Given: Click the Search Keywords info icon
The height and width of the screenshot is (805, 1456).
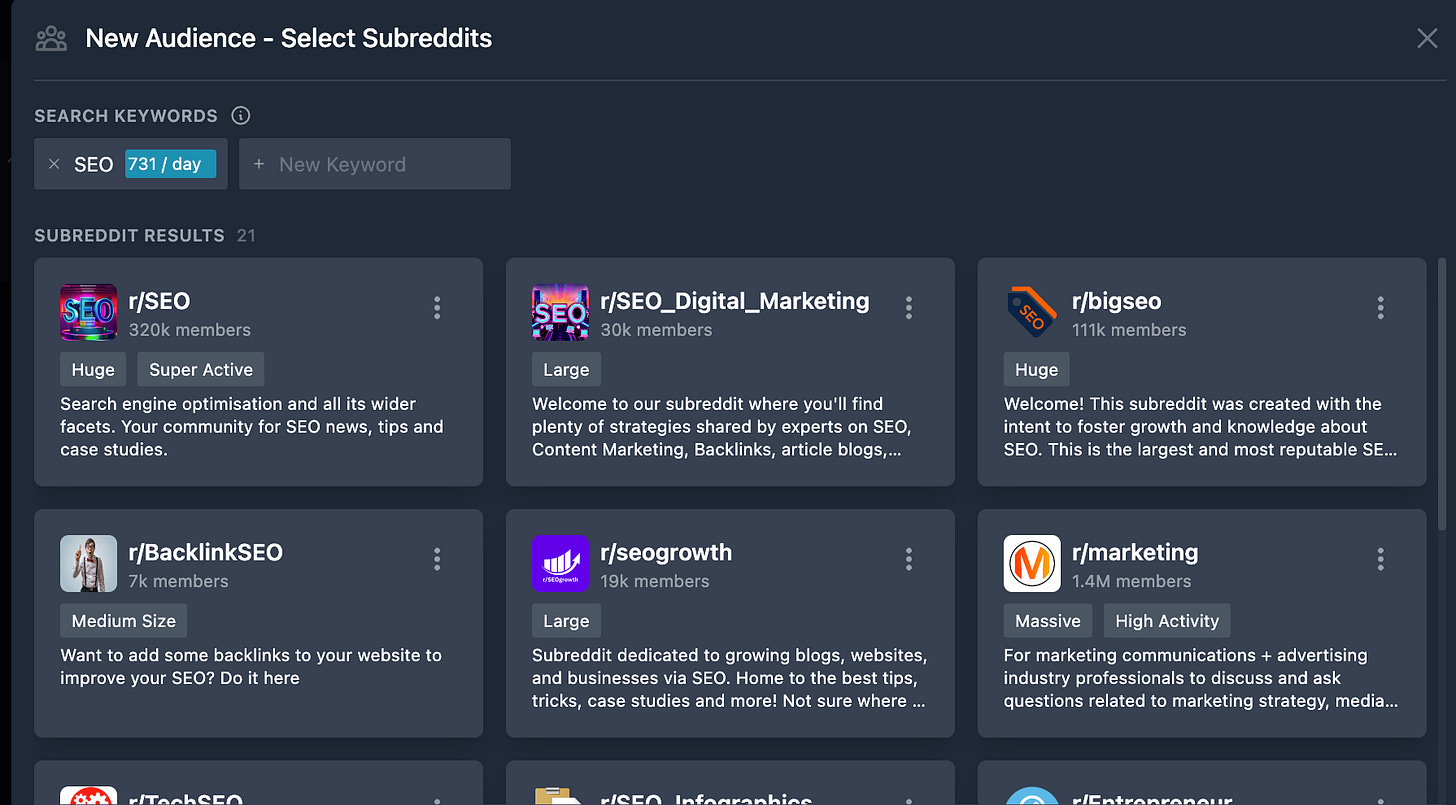Looking at the screenshot, I should click(241, 115).
